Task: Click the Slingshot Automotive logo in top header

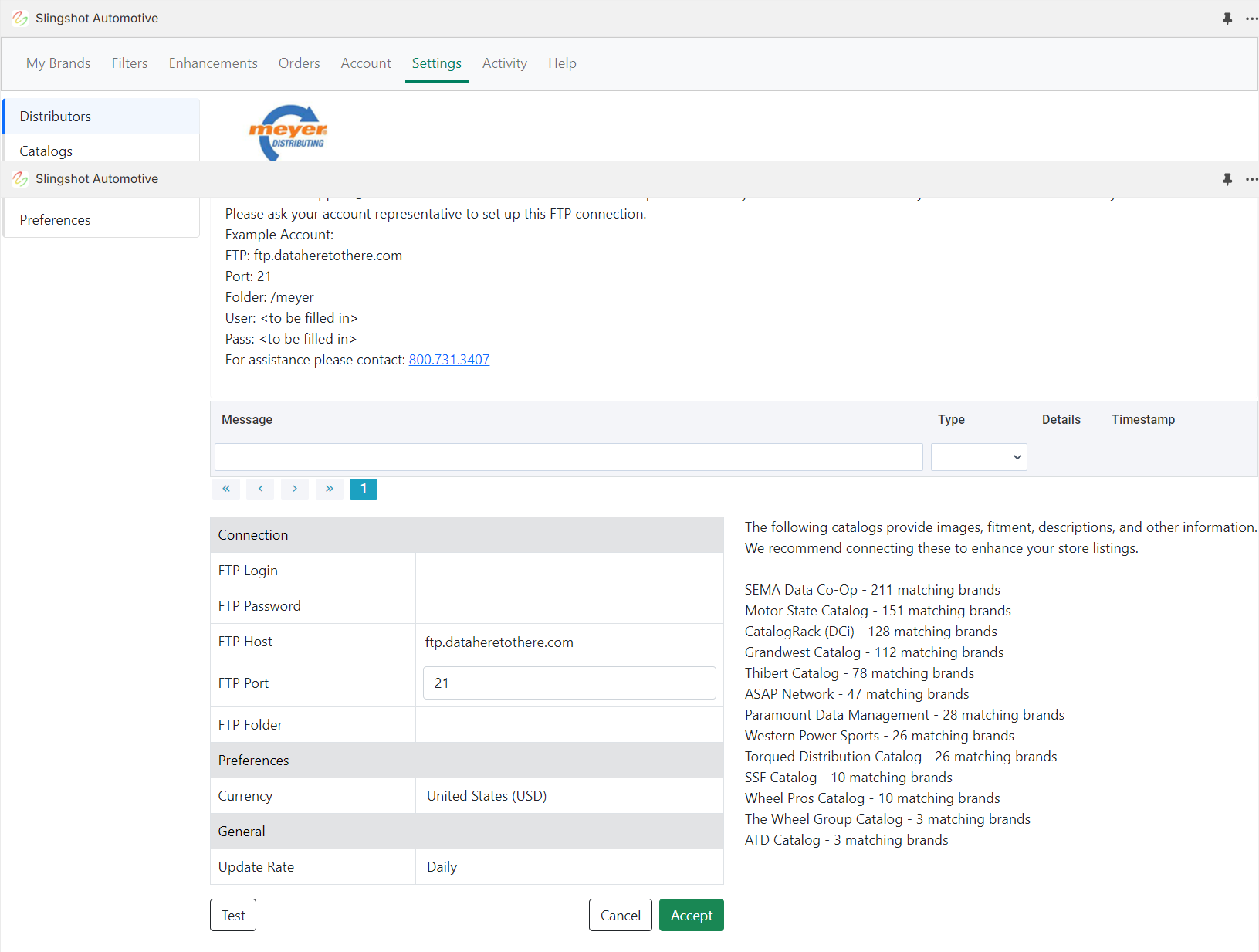Action: tap(20, 19)
